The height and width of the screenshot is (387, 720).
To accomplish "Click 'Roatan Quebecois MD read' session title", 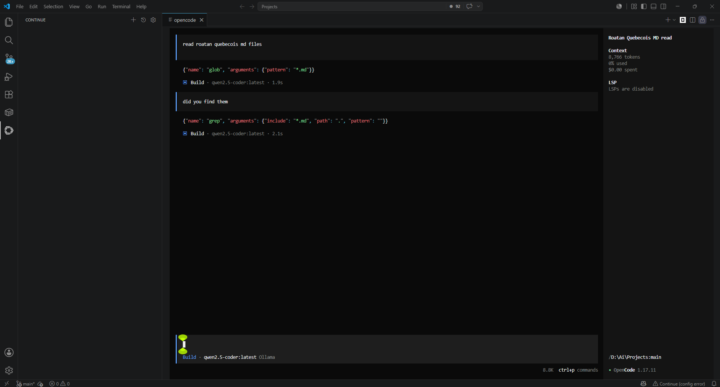I will 640,38.
